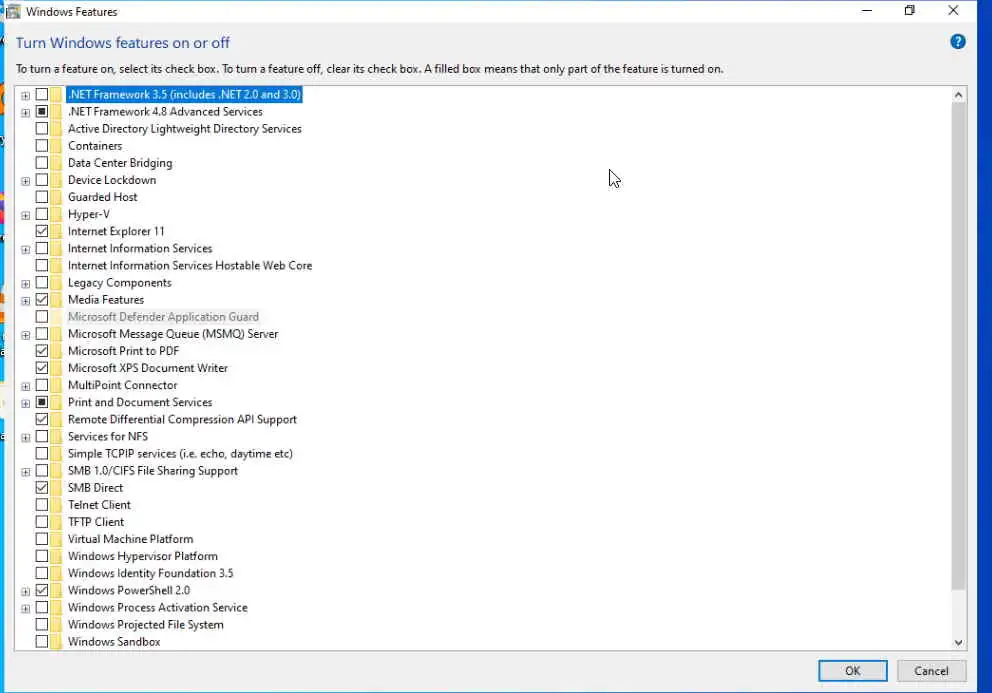Click the vertical scrollbar thumb
992x693 pixels.
coord(958,346)
